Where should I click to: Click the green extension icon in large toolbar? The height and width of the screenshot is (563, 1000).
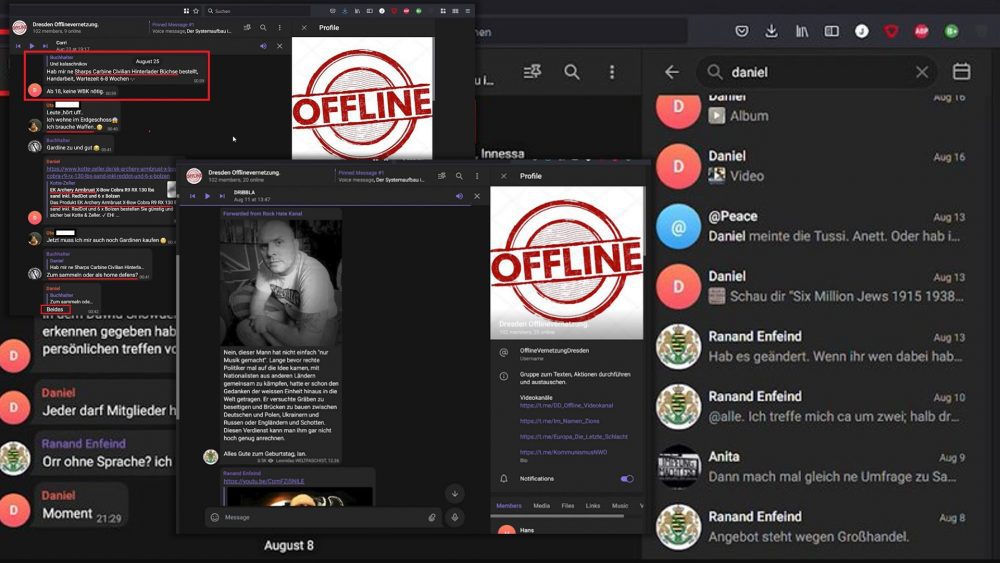click(952, 31)
